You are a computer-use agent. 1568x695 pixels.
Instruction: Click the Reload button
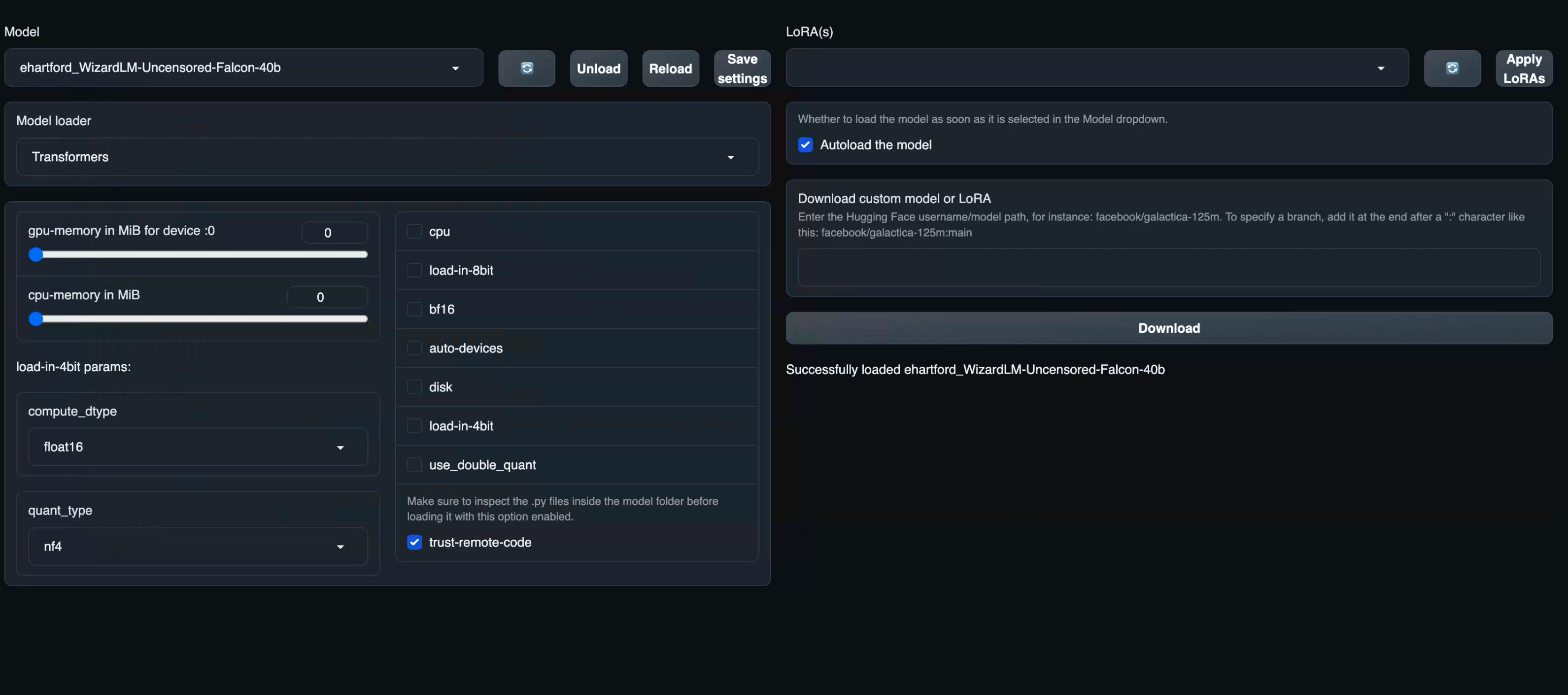(x=670, y=68)
